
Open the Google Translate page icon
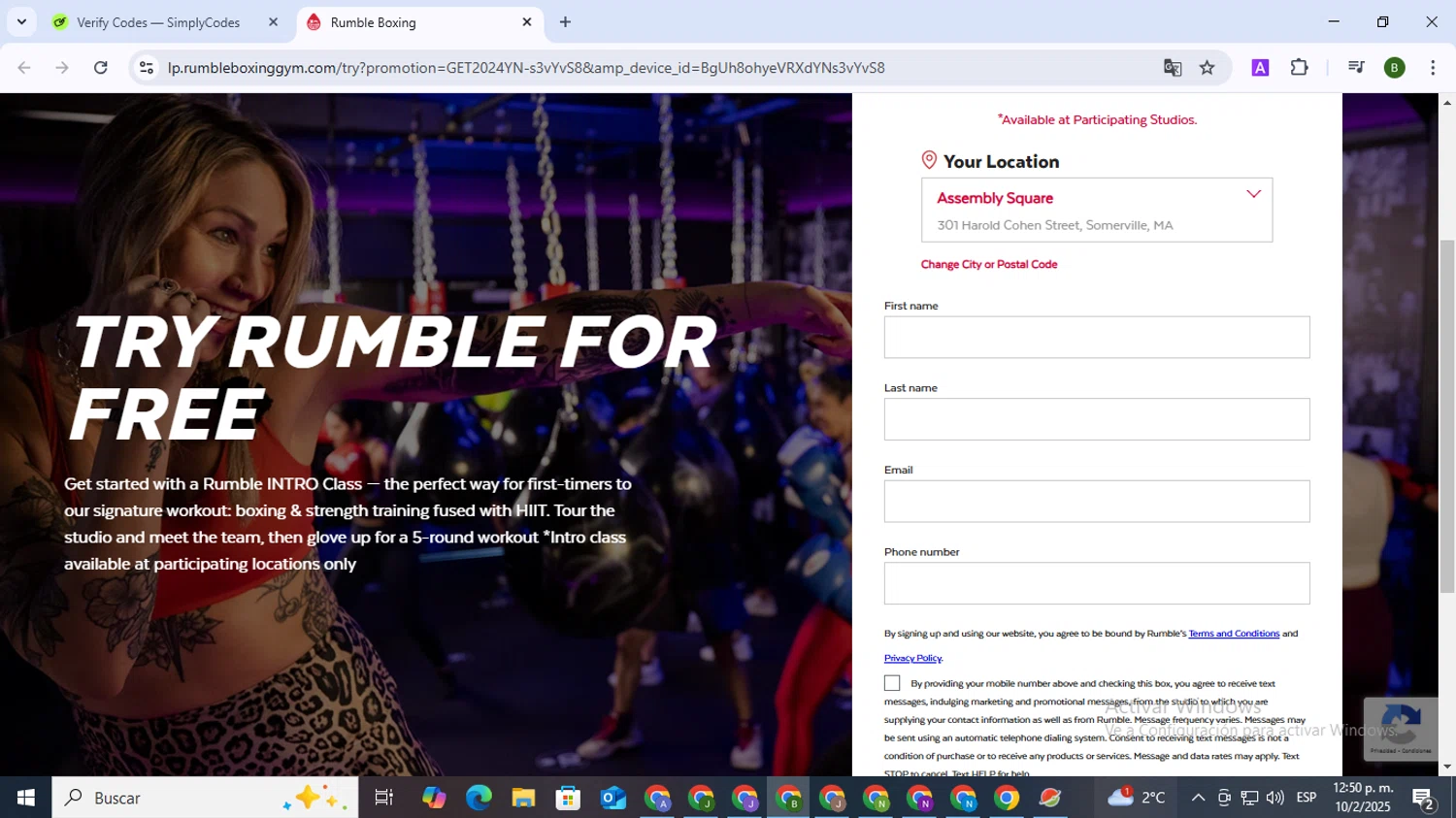[1173, 68]
